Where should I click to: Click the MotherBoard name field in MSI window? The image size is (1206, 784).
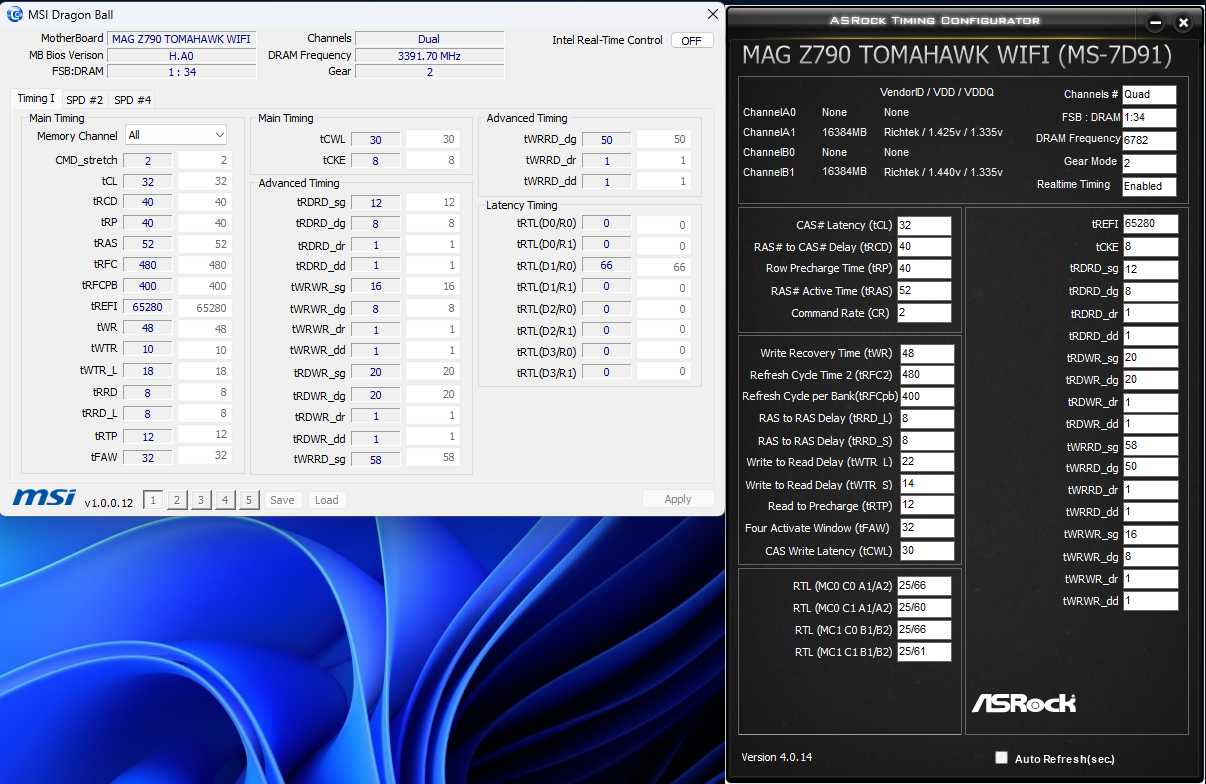click(182, 39)
